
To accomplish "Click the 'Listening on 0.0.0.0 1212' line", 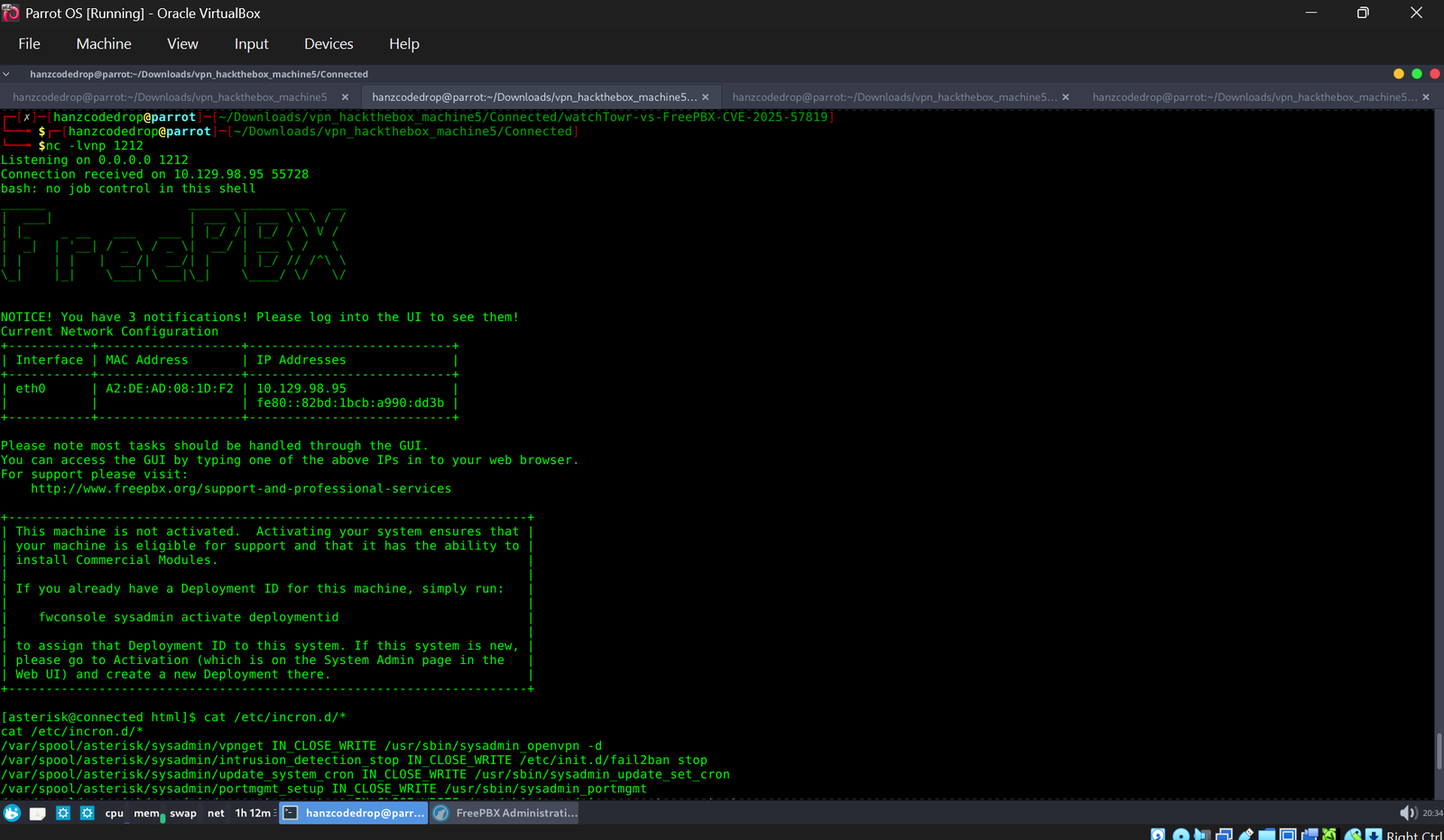I will point(95,160).
